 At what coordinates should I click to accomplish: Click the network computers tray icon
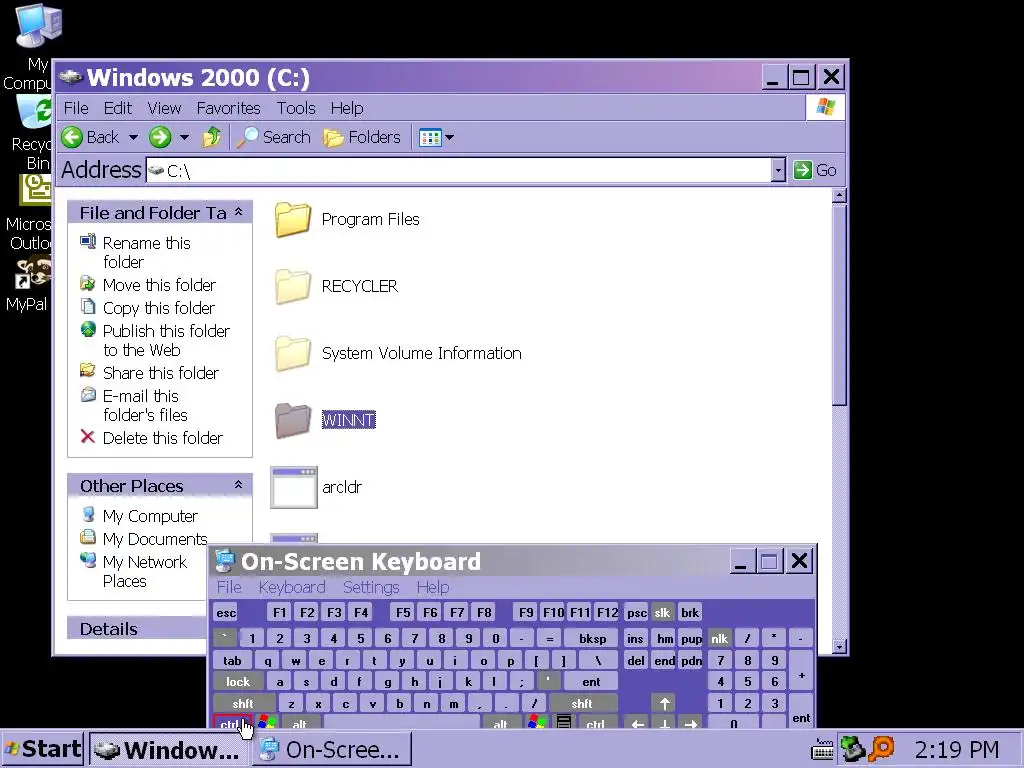pos(852,748)
